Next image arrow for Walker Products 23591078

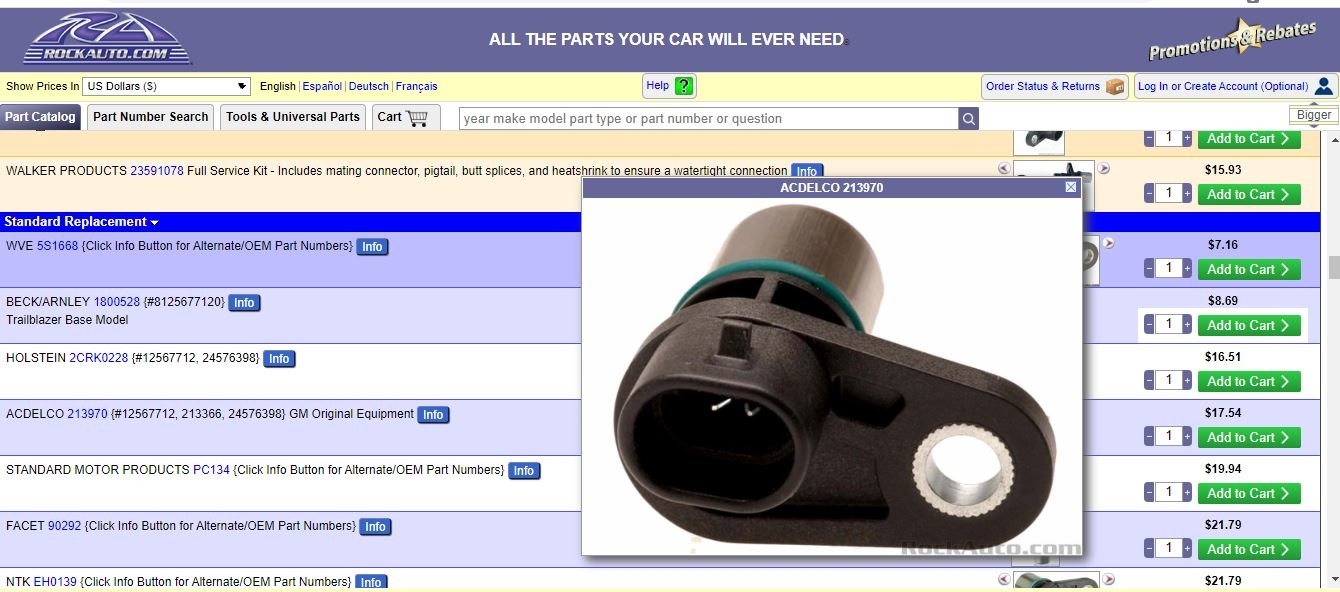pos(1104,168)
